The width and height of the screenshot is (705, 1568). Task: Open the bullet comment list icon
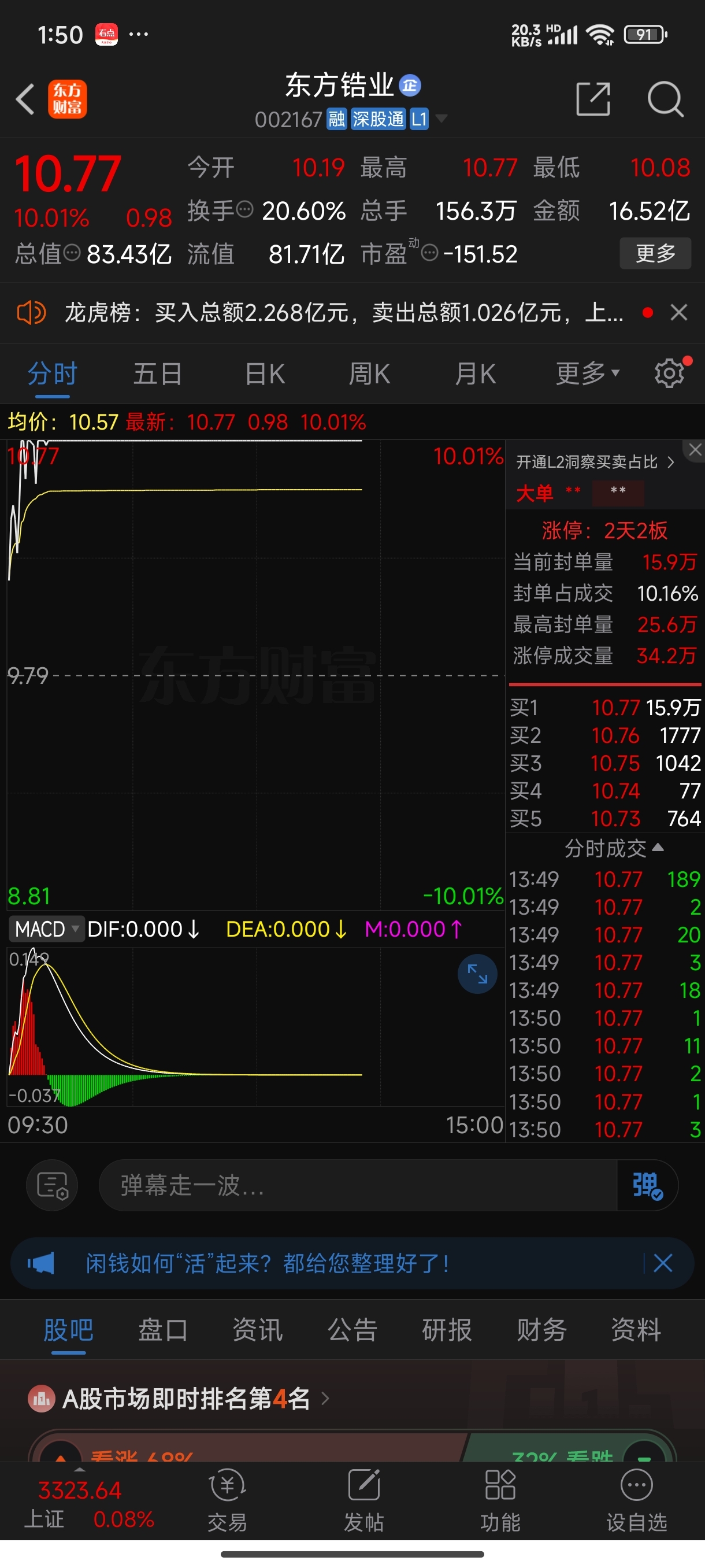click(x=53, y=1185)
